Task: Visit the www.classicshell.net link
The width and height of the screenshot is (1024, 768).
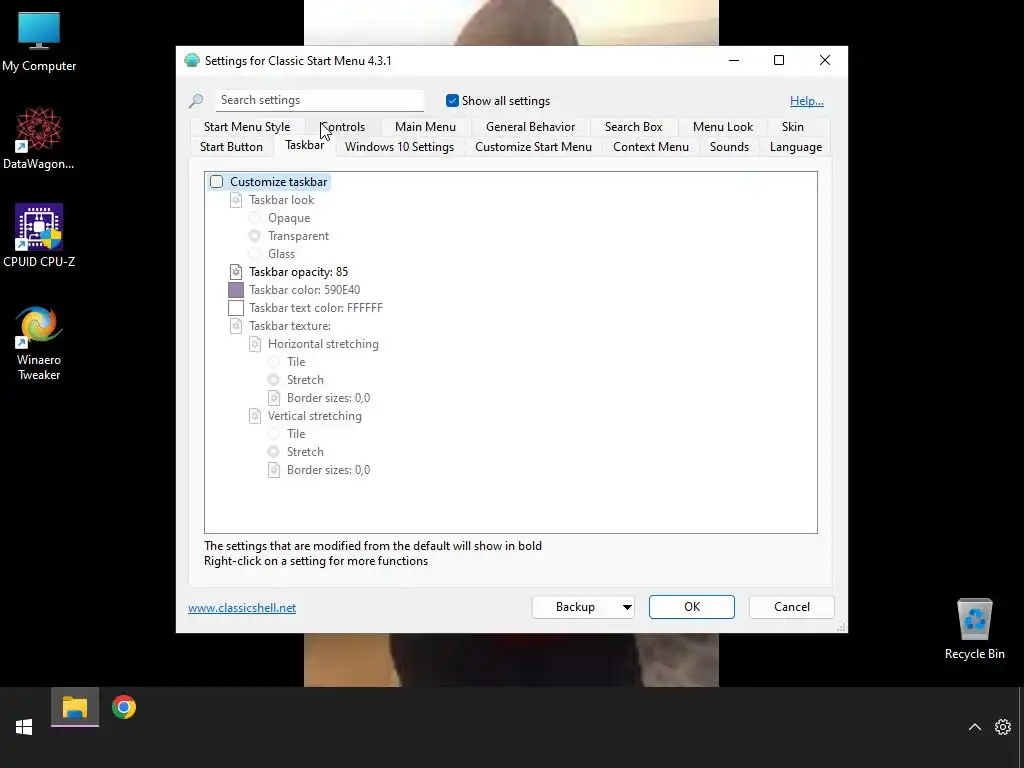Action: 242,608
